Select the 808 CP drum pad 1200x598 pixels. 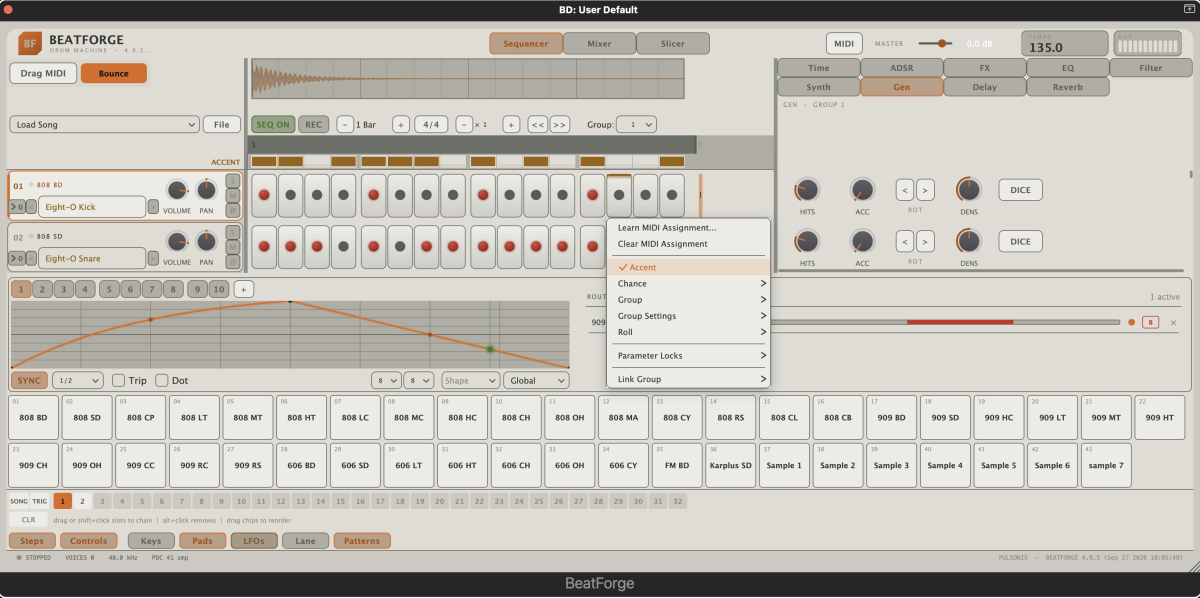point(141,416)
